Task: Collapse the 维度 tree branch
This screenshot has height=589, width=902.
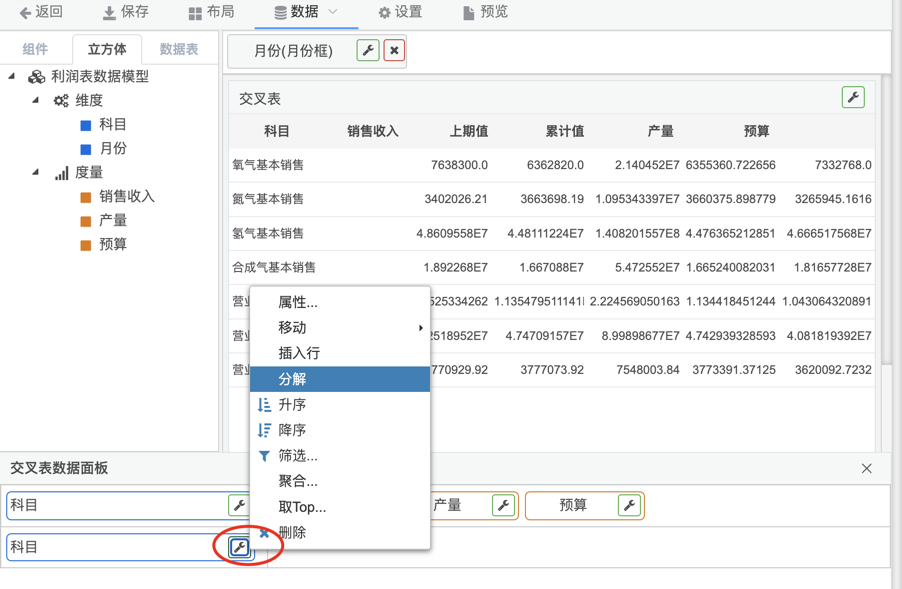Action: (36, 100)
